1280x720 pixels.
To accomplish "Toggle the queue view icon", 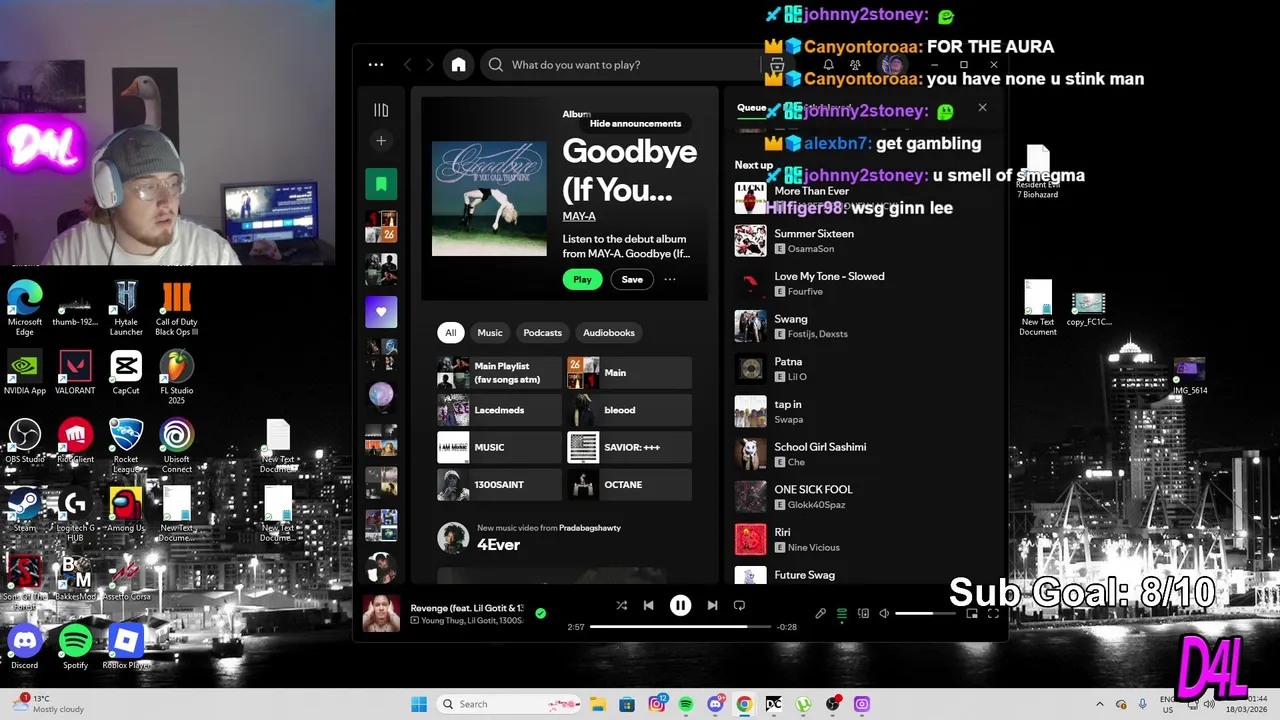I will [x=842, y=614].
